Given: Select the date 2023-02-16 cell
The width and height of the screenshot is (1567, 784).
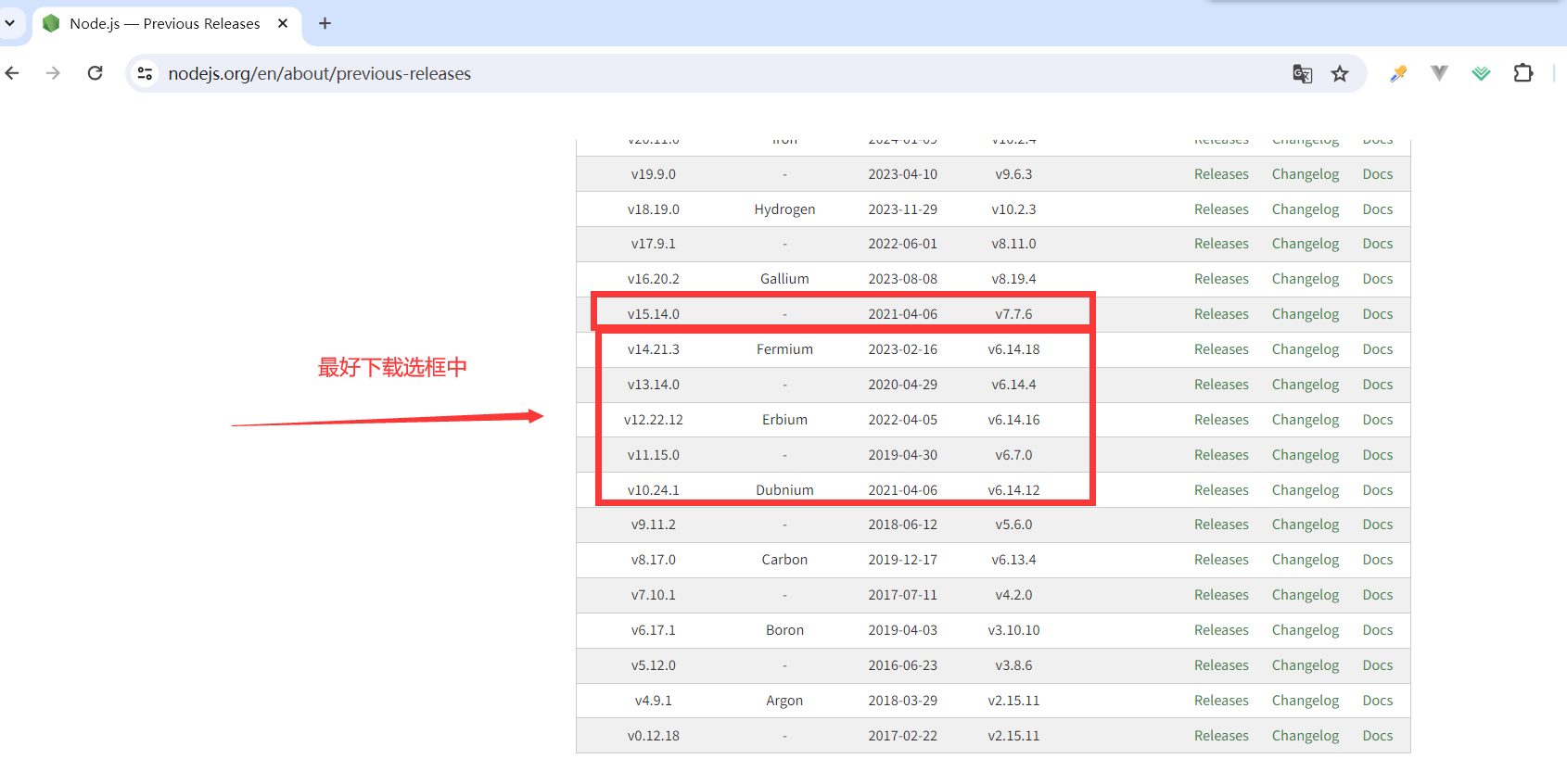Looking at the screenshot, I should pos(903,349).
